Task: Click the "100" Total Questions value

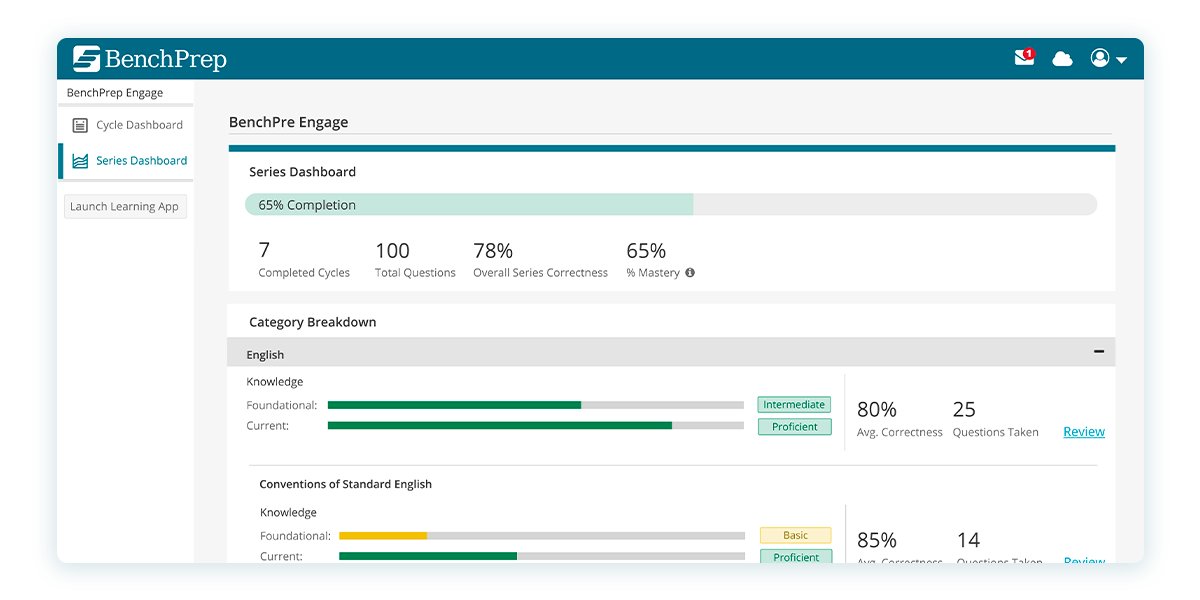Action: point(393,250)
